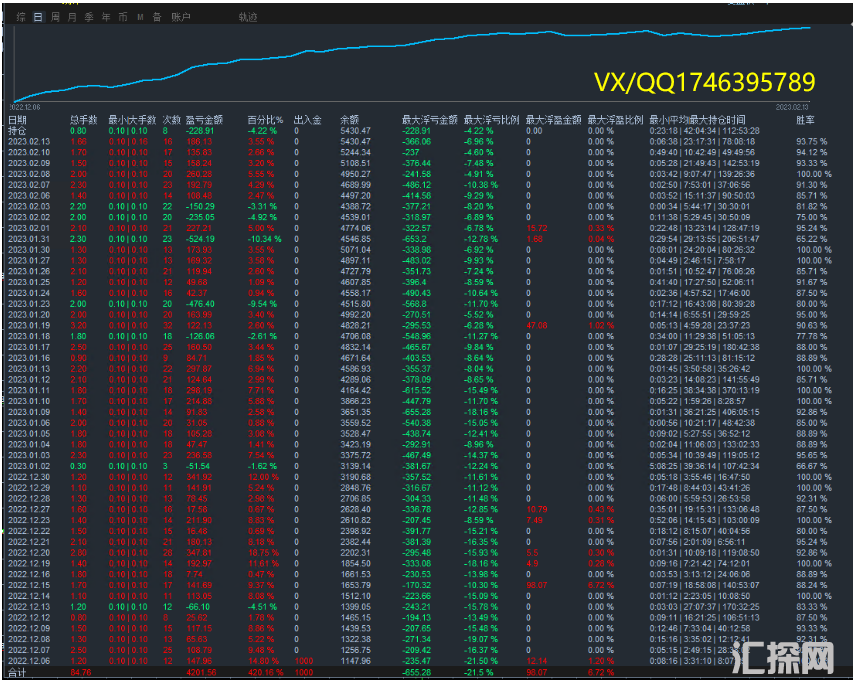The height and width of the screenshot is (682, 854).
Task: Select the 日 daily view tab
Action: click(x=38, y=17)
